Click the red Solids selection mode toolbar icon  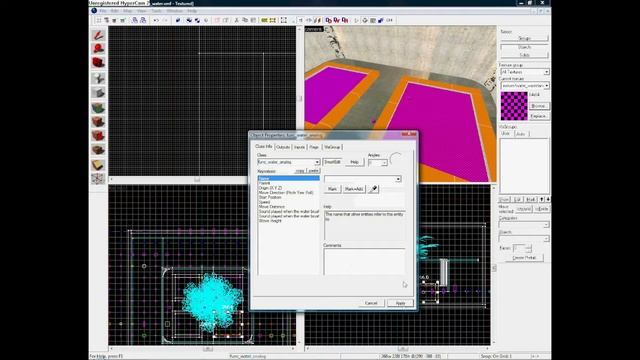(x=345, y=20)
